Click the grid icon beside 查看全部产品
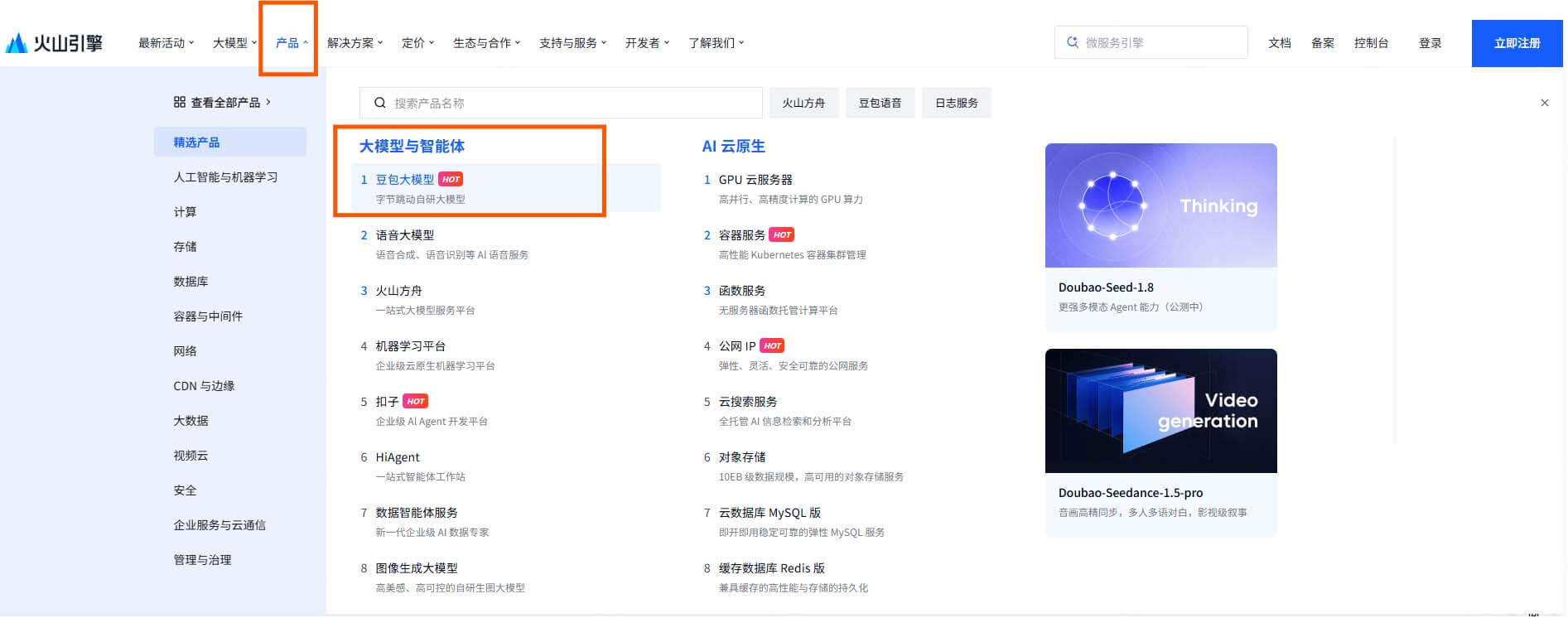Screen dimensions: 1568x618 point(180,103)
